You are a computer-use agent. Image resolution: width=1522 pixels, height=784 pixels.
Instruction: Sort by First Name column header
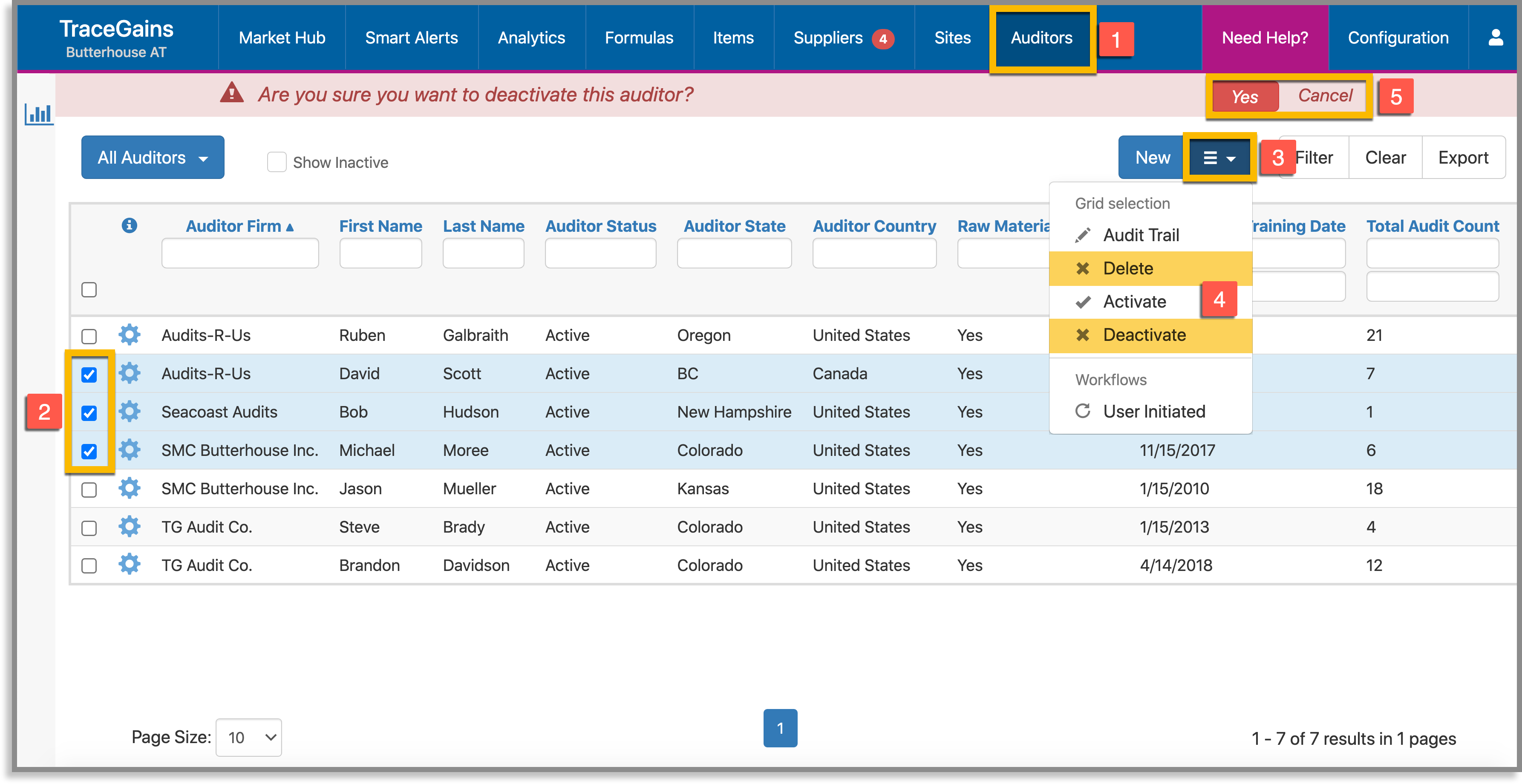(380, 226)
